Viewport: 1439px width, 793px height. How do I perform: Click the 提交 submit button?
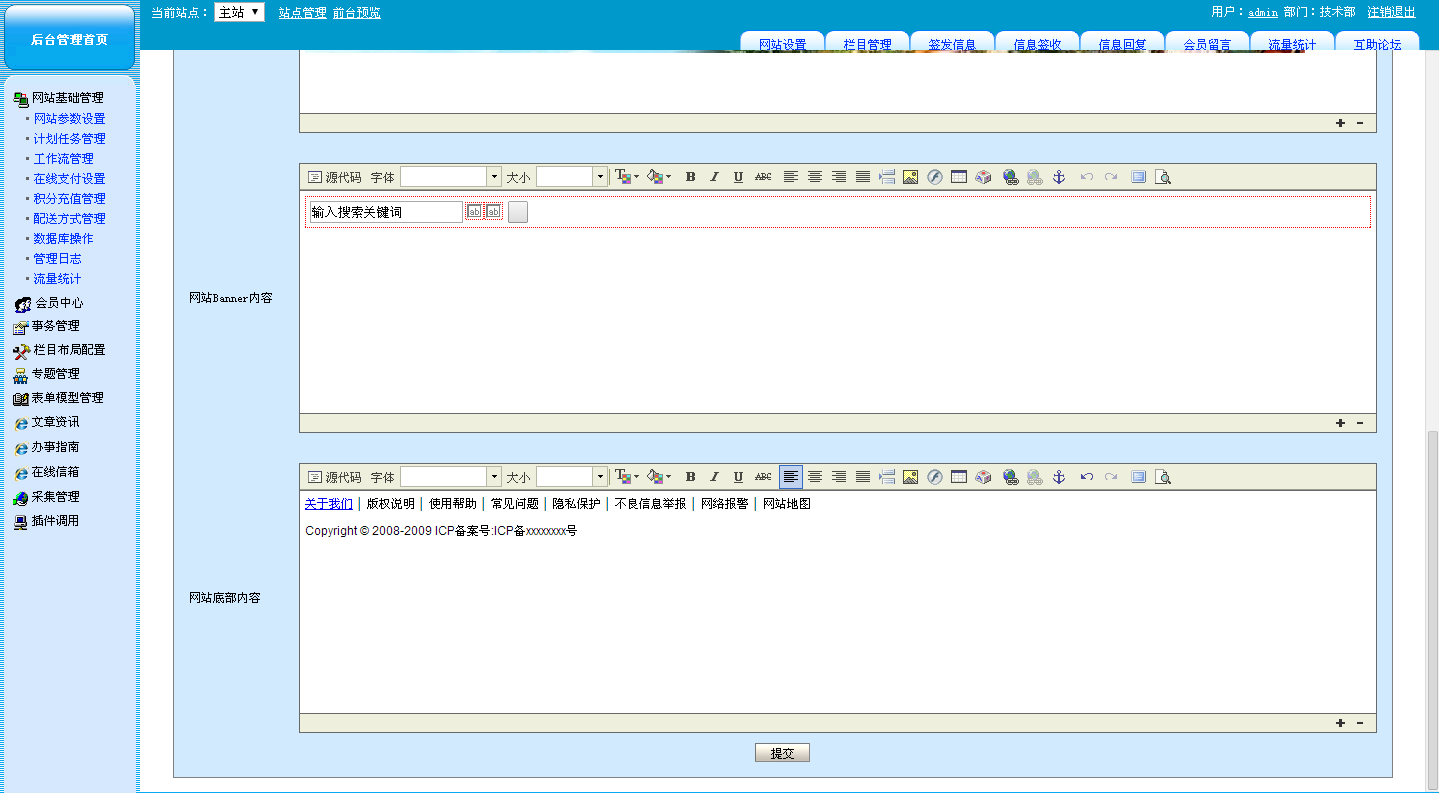click(x=782, y=753)
